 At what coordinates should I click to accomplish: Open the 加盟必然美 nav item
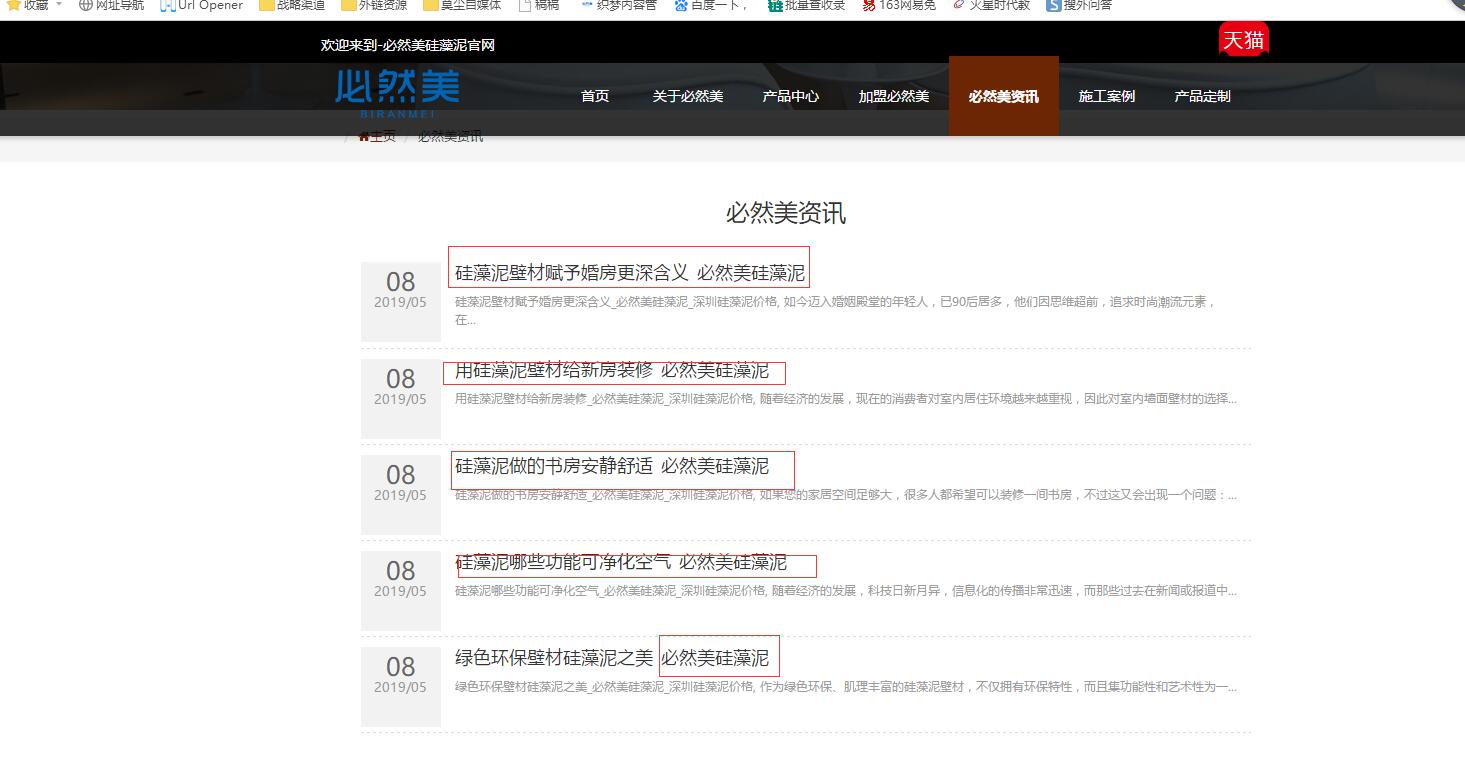[x=893, y=96]
